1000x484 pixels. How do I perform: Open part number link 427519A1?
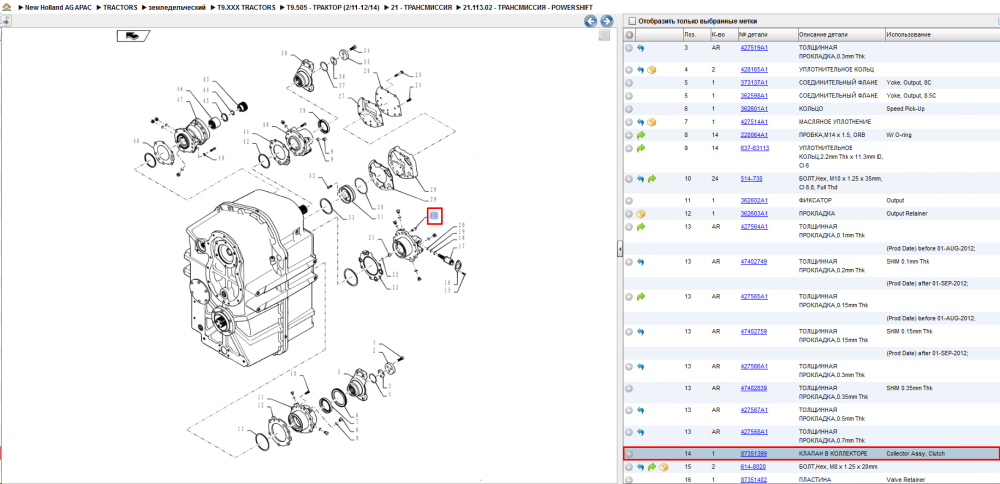coord(754,48)
